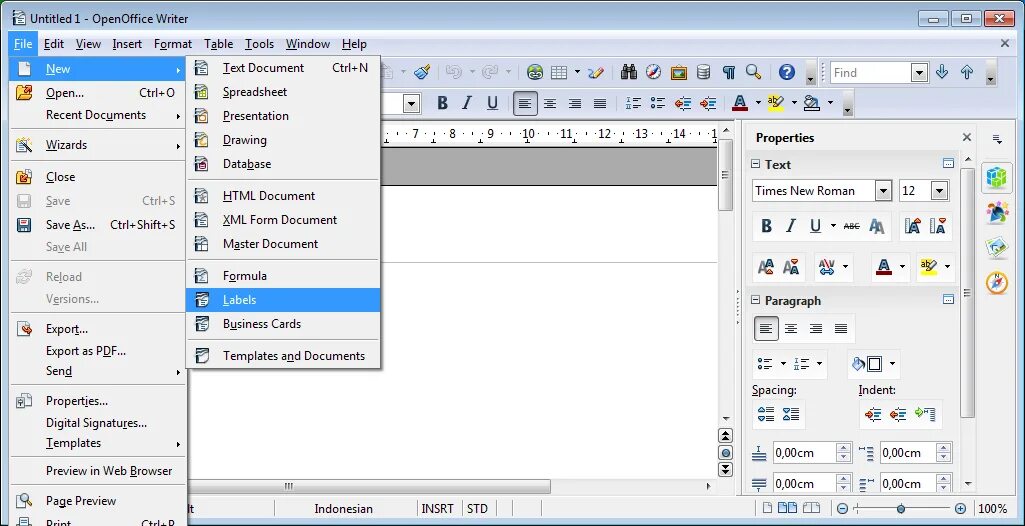Apply Font Color A in formatting toolbar
The image size is (1025, 526).
click(740, 103)
